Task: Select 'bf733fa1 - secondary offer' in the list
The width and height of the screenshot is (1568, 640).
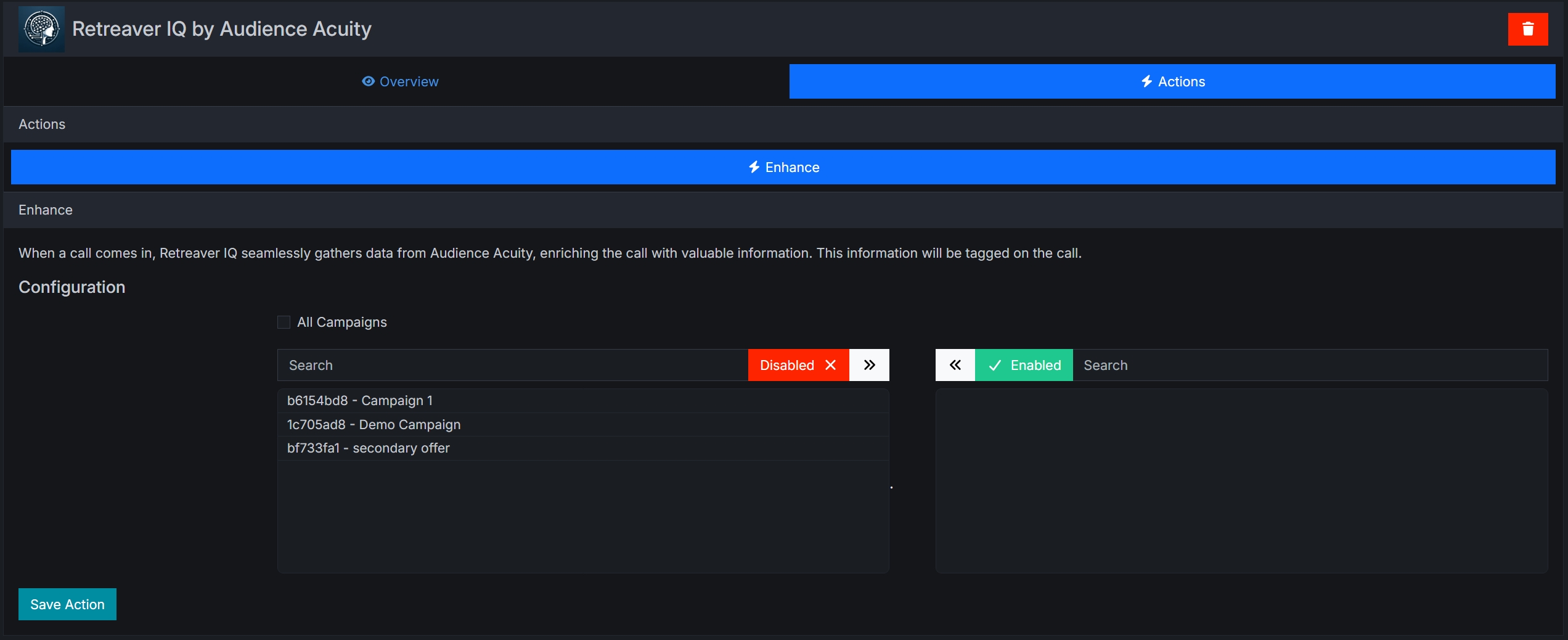Action: click(583, 448)
